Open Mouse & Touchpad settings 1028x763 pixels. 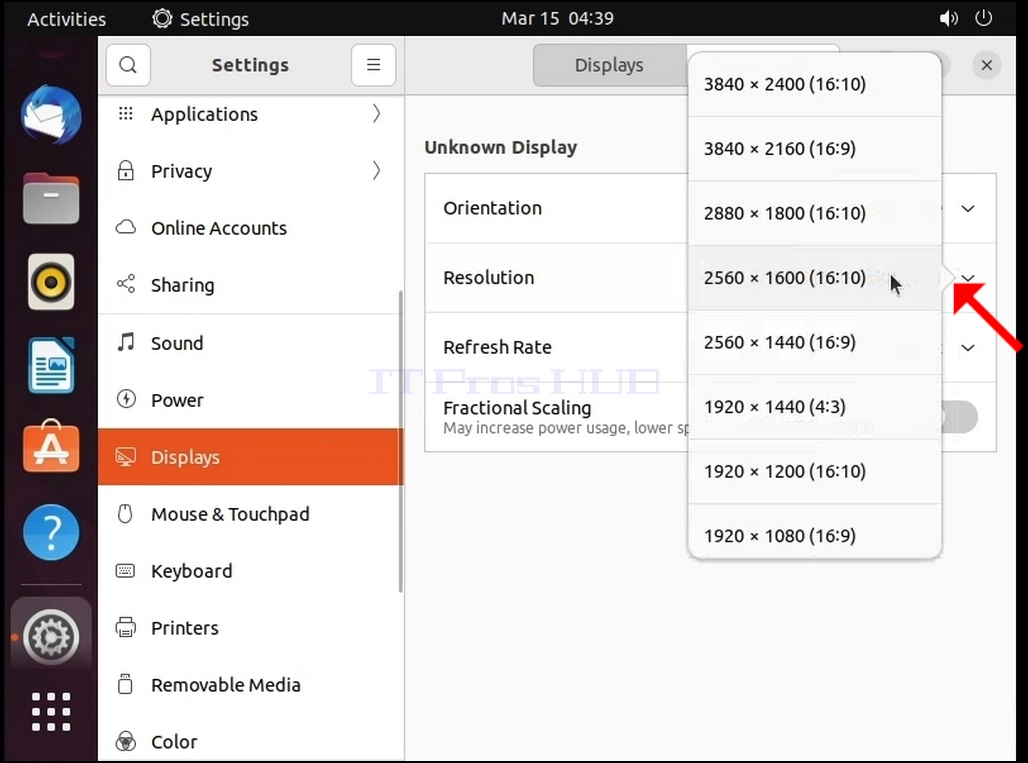251,514
